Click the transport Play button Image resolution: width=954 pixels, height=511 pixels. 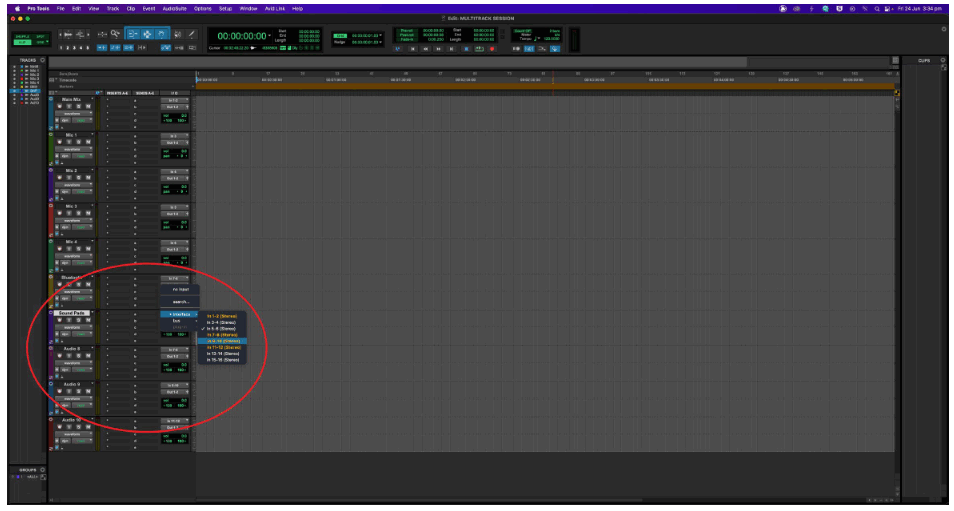tap(479, 49)
